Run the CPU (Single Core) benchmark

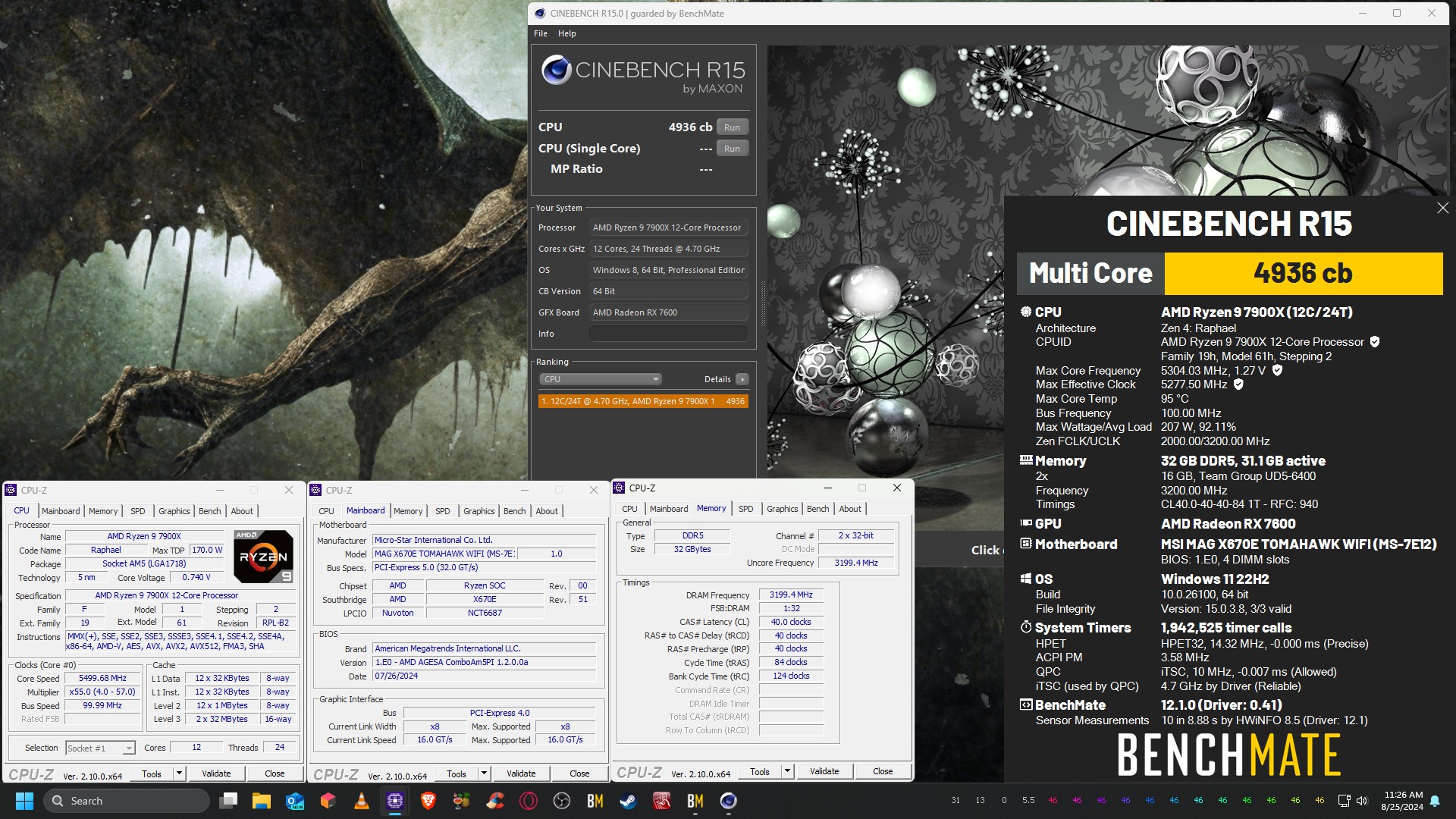[x=732, y=149]
